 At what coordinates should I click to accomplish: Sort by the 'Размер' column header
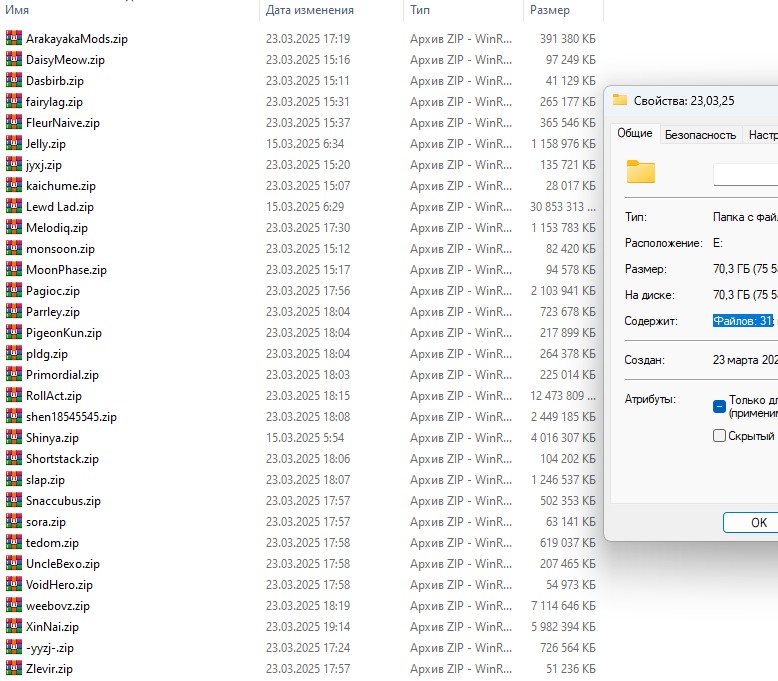click(550, 10)
